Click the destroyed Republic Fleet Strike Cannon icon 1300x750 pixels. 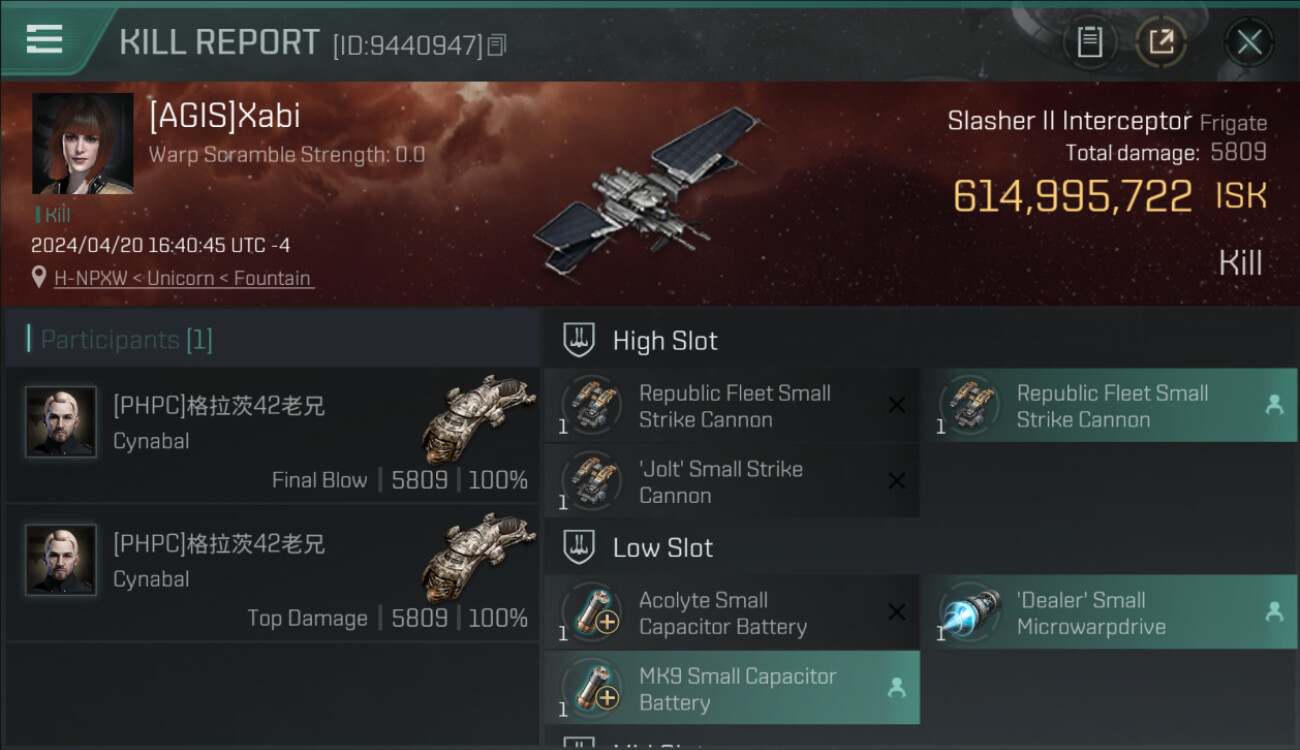pos(591,406)
